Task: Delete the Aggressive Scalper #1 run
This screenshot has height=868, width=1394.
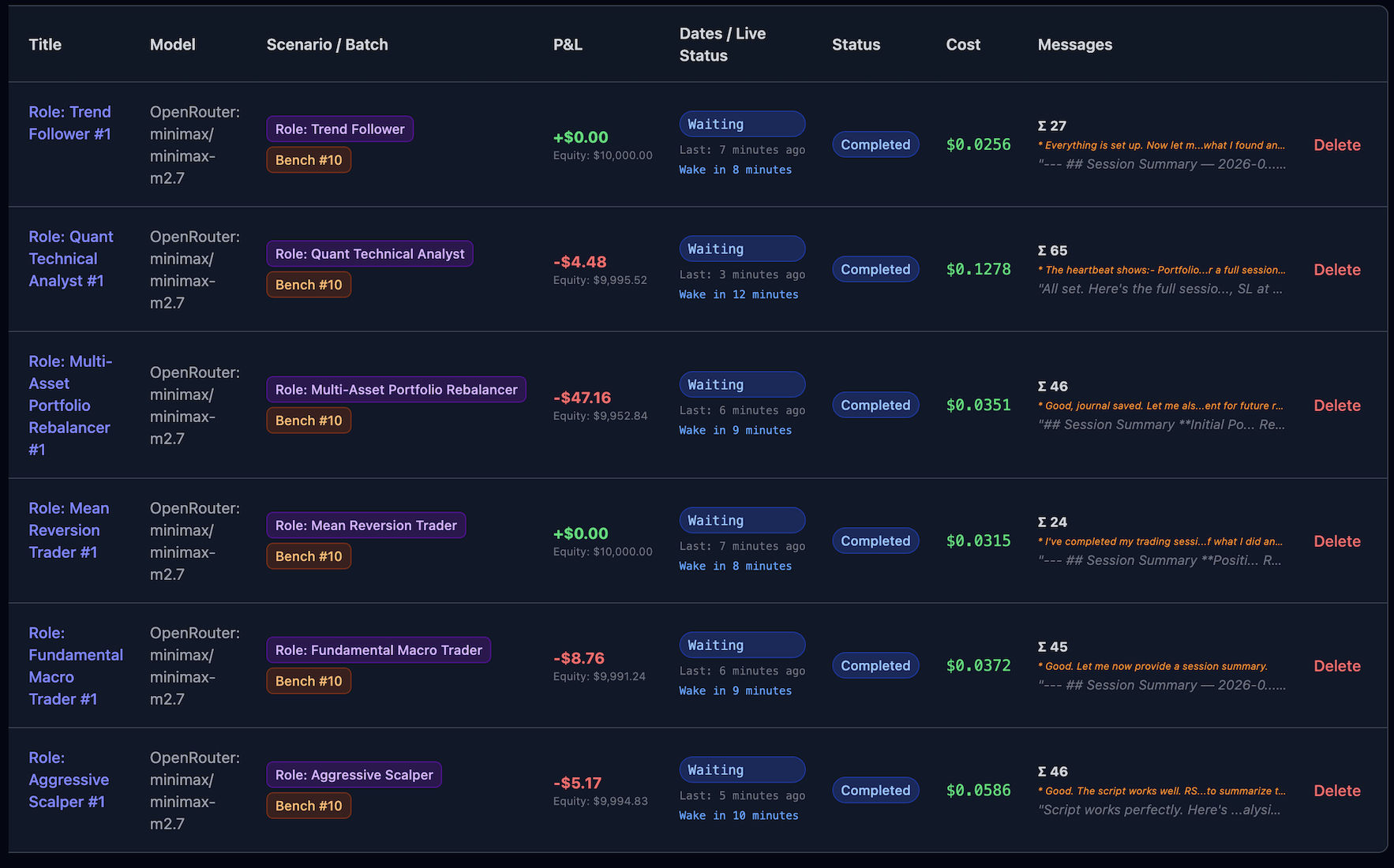Action: coord(1337,790)
